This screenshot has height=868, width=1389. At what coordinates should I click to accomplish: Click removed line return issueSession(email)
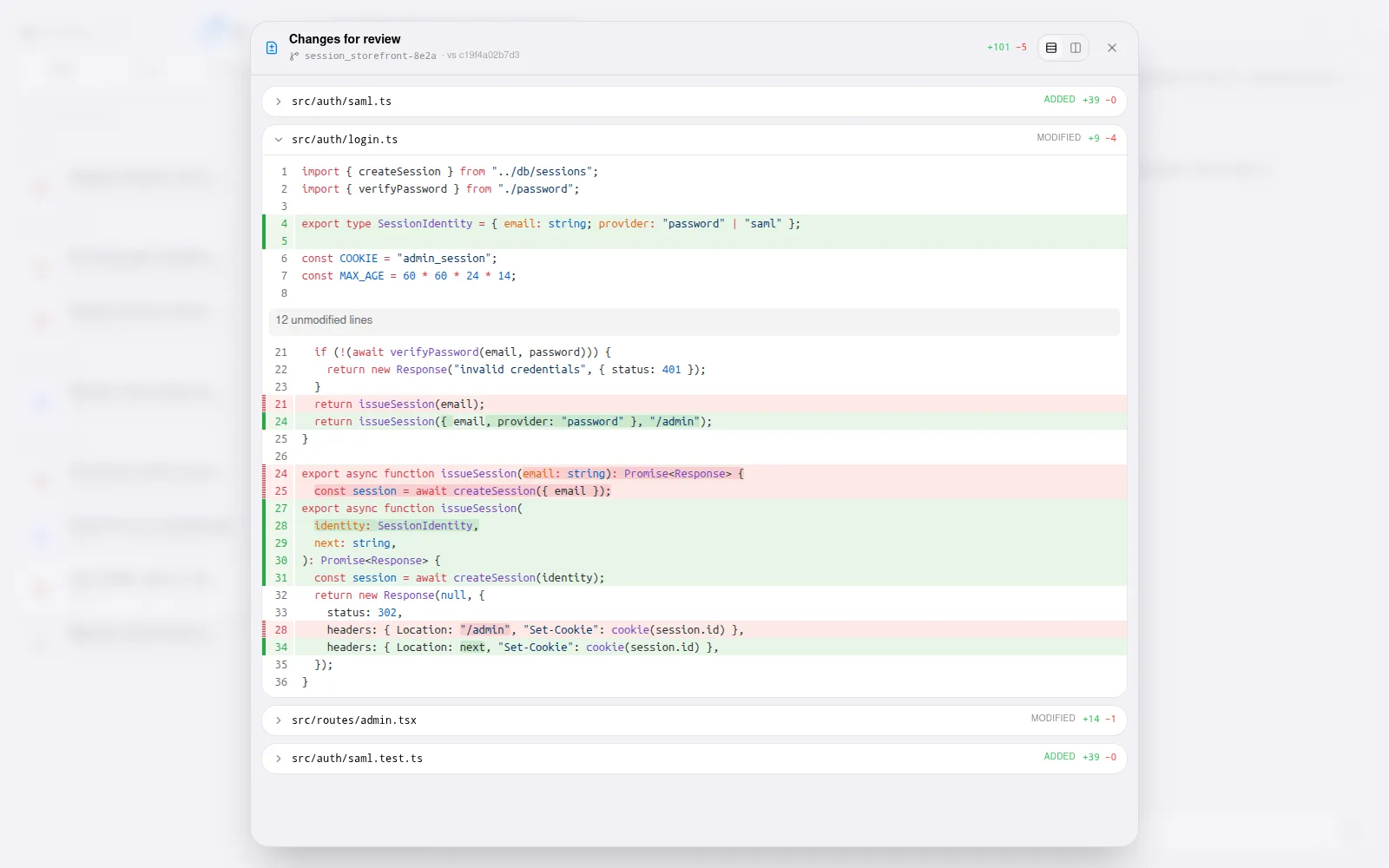tap(694, 404)
